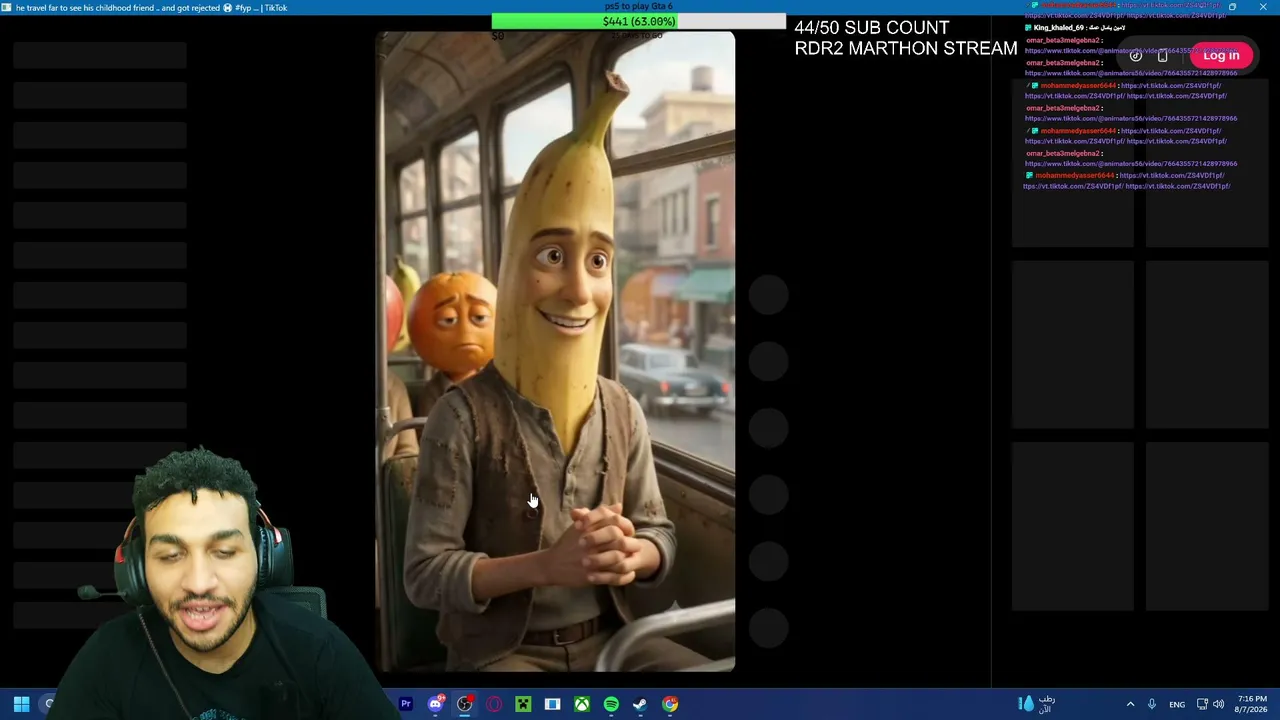Screen dimensions: 1280x720
Task: Click the pink Log in button
Action: [x=1221, y=55]
